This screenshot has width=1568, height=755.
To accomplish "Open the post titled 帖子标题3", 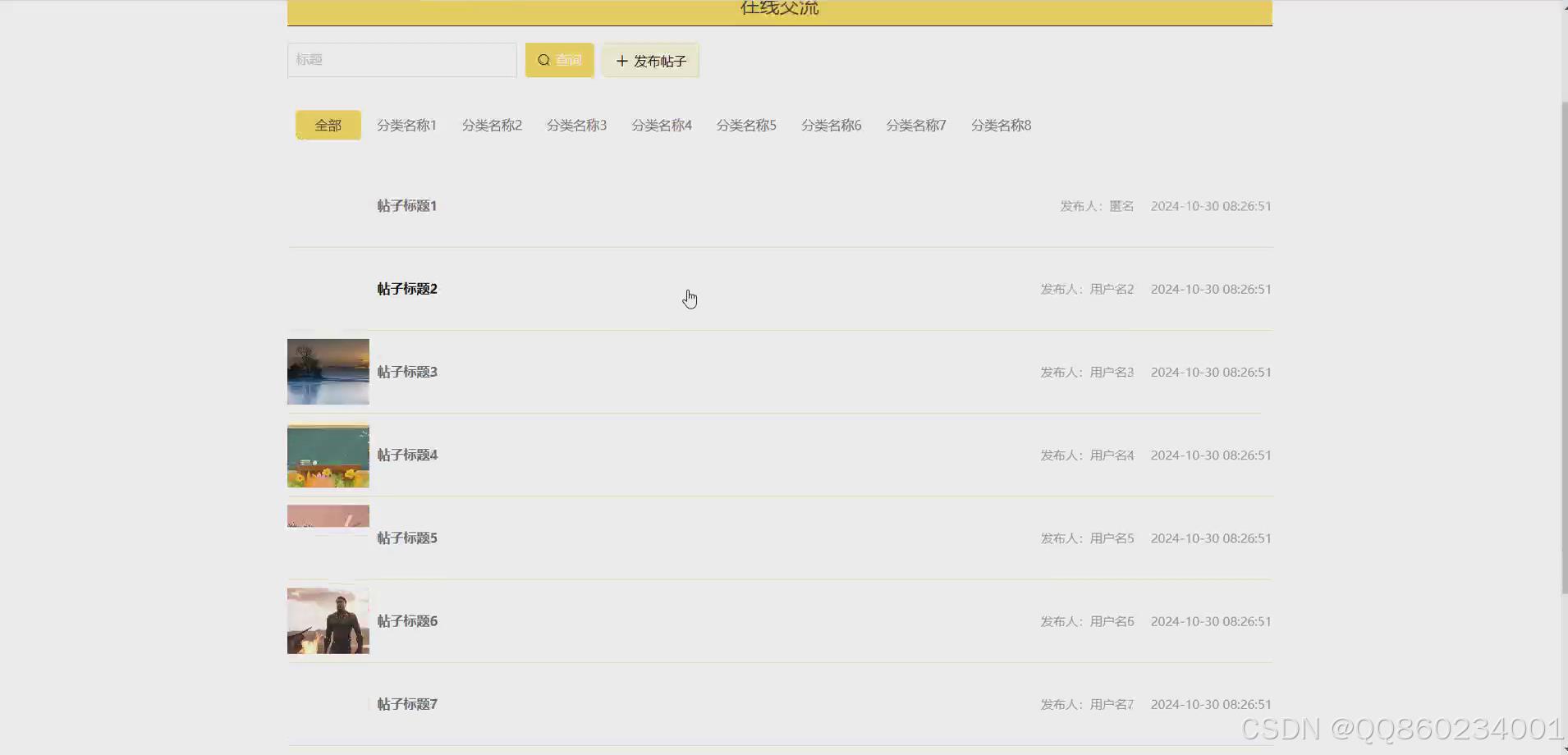I will pyautogui.click(x=407, y=372).
